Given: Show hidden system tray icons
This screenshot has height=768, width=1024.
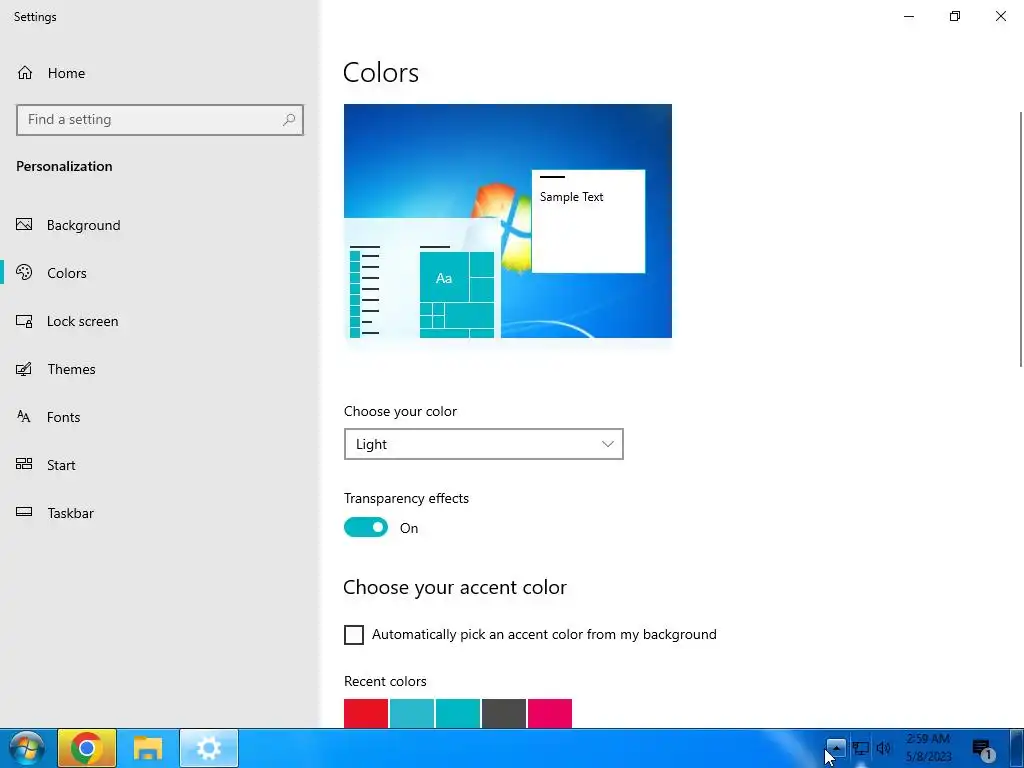Looking at the screenshot, I should coord(836,748).
